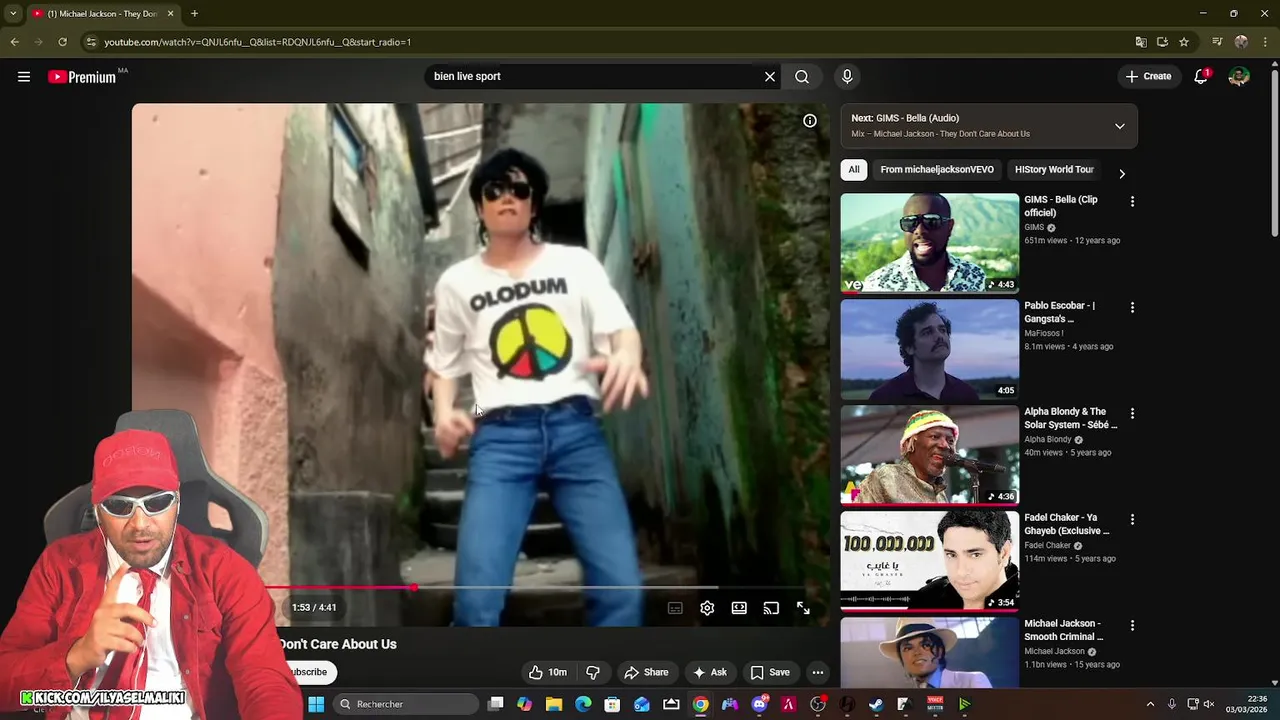Open GIMS - Bella video thumbnail
The image size is (1280, 720).
(x=929, y=243)
